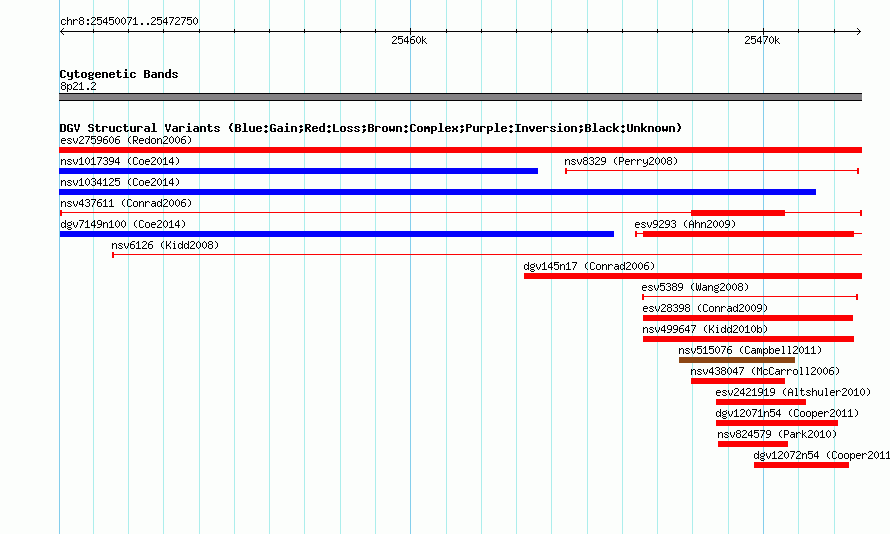
Task: Select the esv28398 red loss bar
Action: coord(748,318)
